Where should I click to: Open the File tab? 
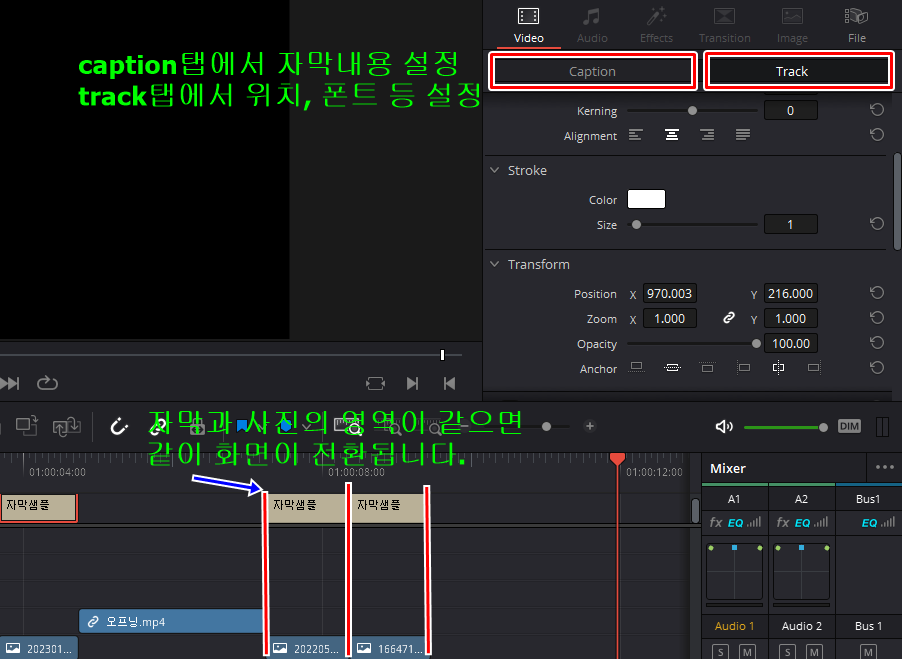pyautogui.click(x=856, y=22)
